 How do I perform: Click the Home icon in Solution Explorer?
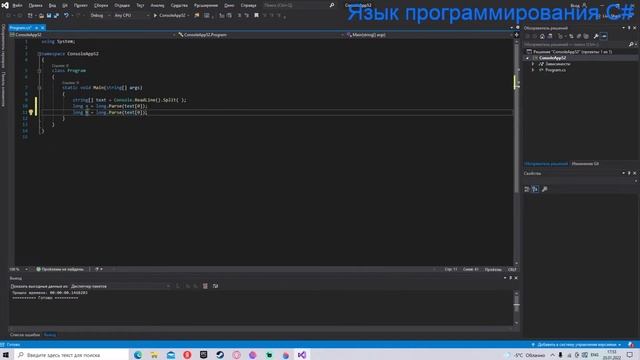pyautogui.click(x=542, y=36)
